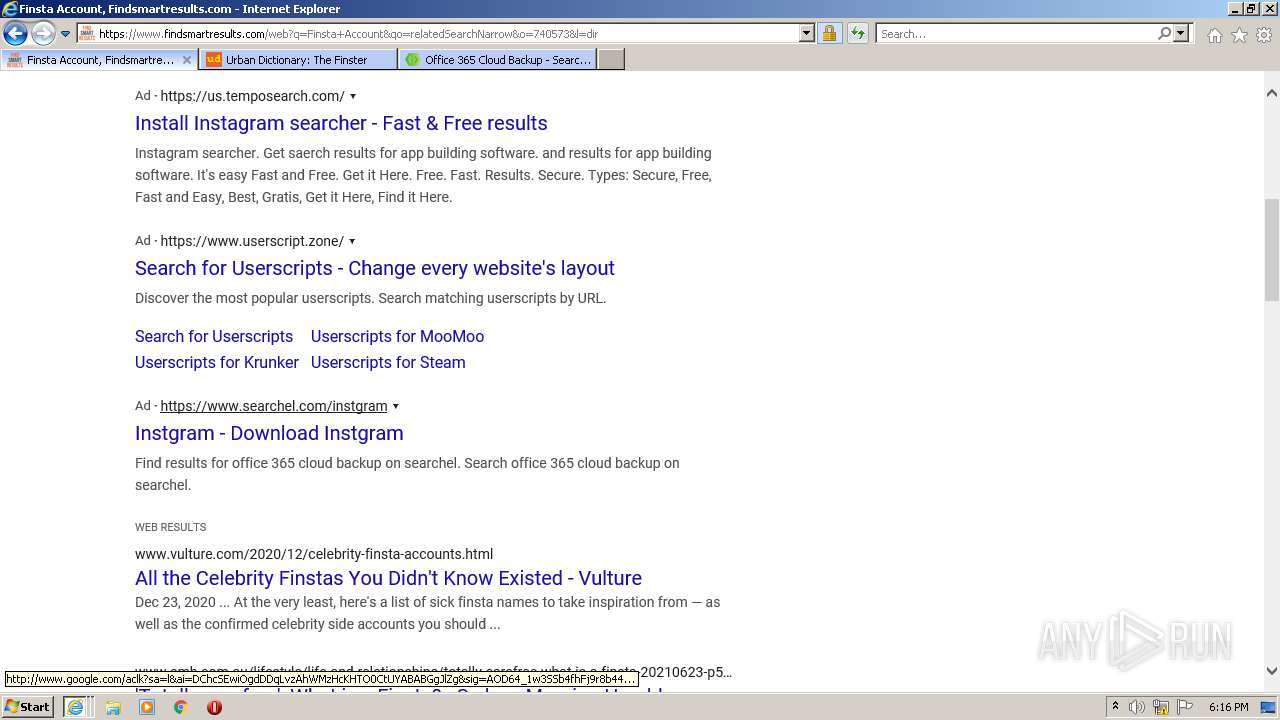Open All the Celebrity Finstas Vulture result
Viewport: 1280px width, 720px height.
point(388,578)
